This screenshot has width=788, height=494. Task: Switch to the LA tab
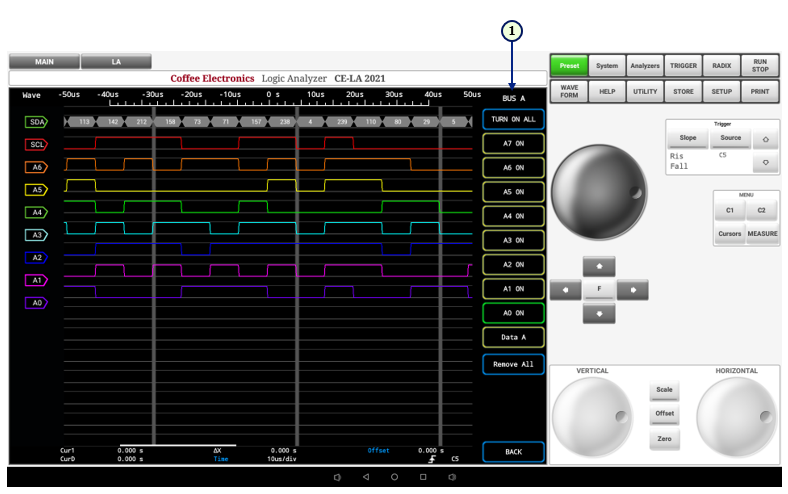[116, 62]
